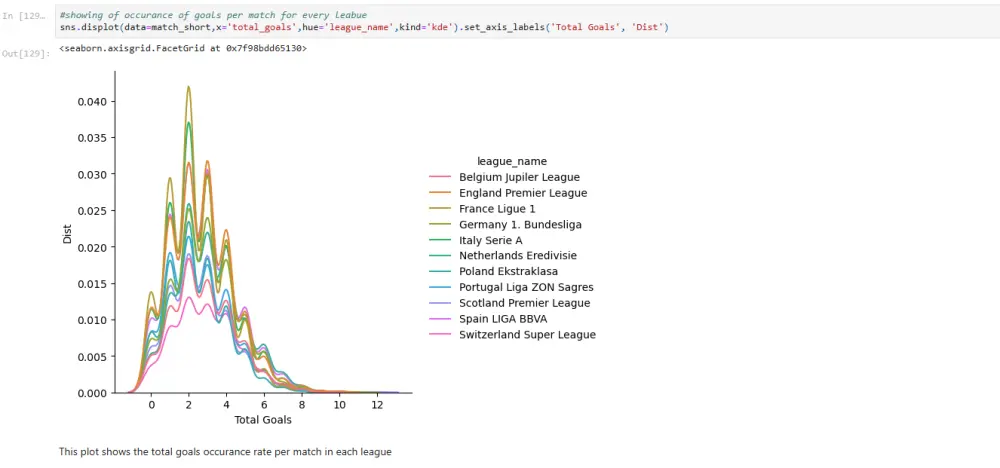Click the 0.040 y-axis tick label
1000x468 pixels.
point(92,101)
